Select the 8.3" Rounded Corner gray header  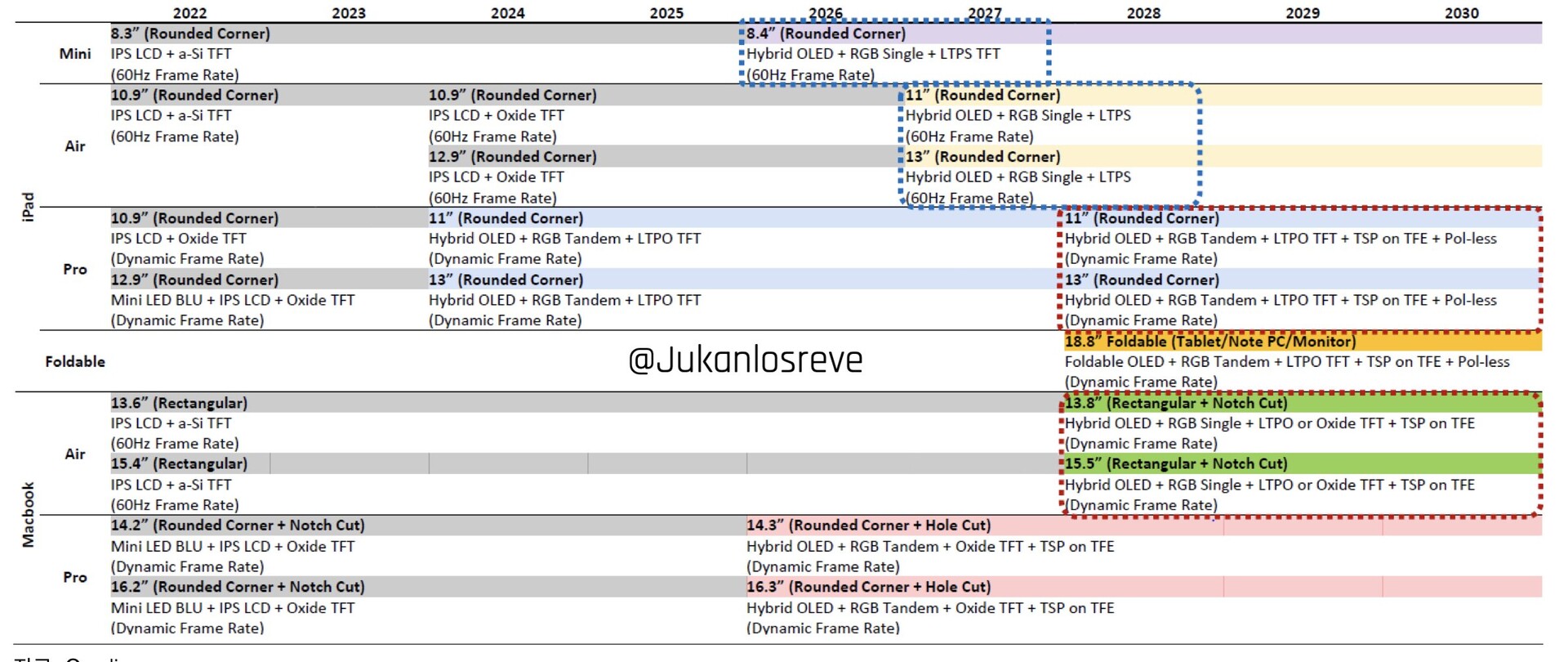point(190,34)
